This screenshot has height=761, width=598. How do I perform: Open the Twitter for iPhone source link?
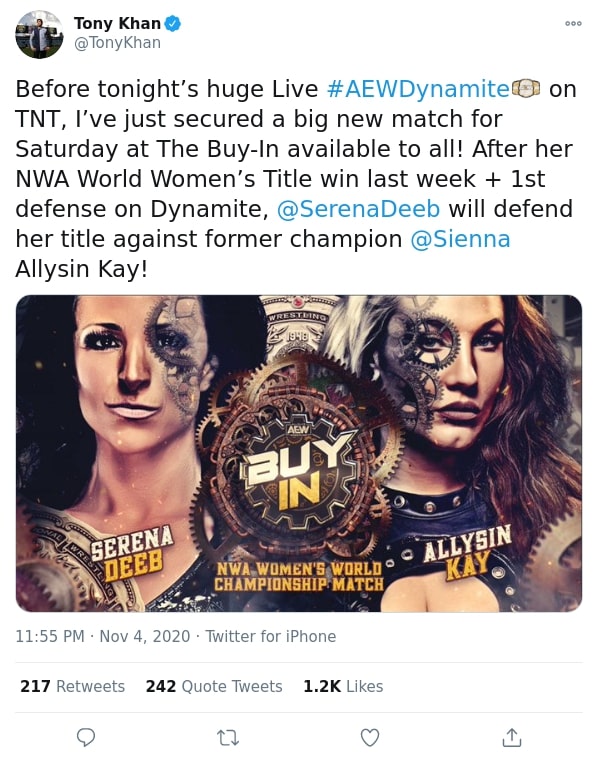271,636
